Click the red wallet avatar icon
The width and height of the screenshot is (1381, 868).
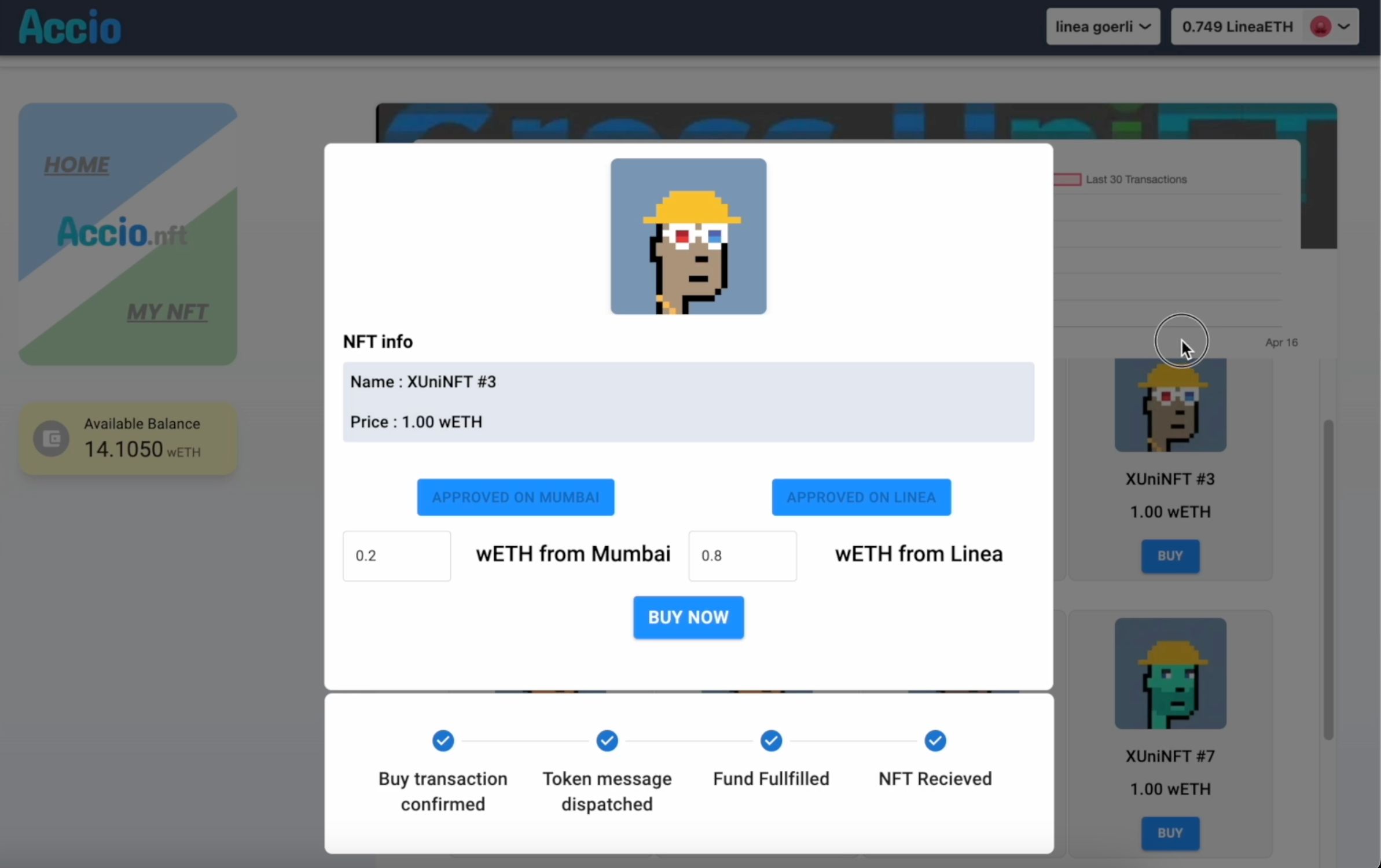[x=1320, y=27]
